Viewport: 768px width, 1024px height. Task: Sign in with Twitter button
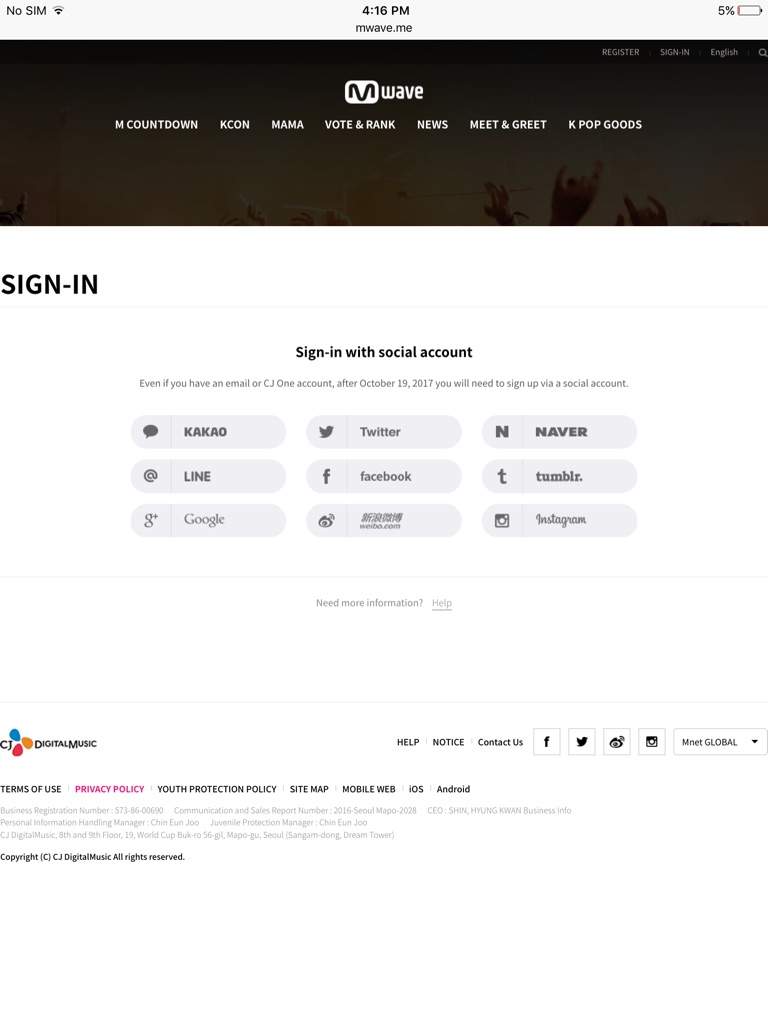384,432
